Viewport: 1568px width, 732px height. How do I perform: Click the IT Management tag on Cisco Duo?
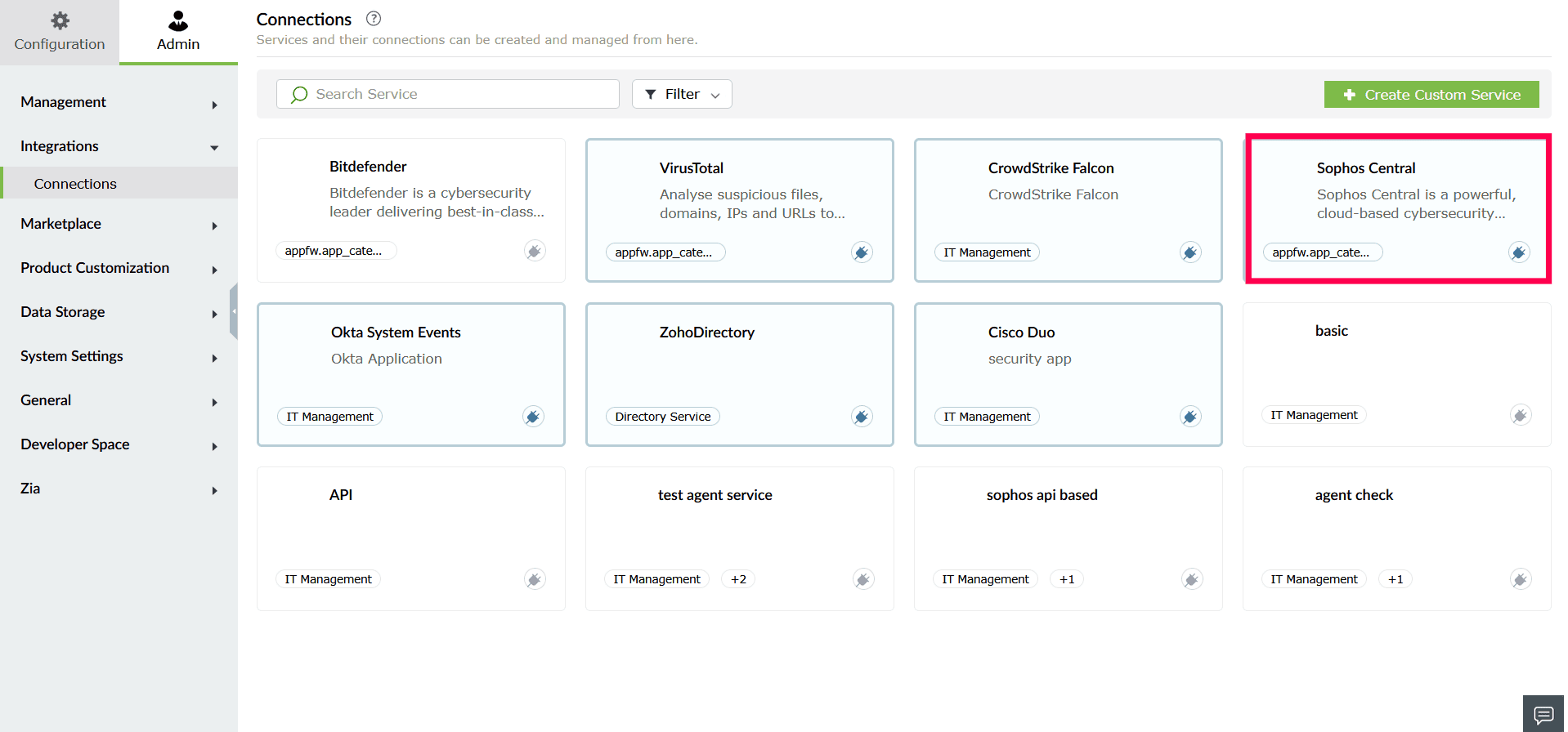(987, 417)
